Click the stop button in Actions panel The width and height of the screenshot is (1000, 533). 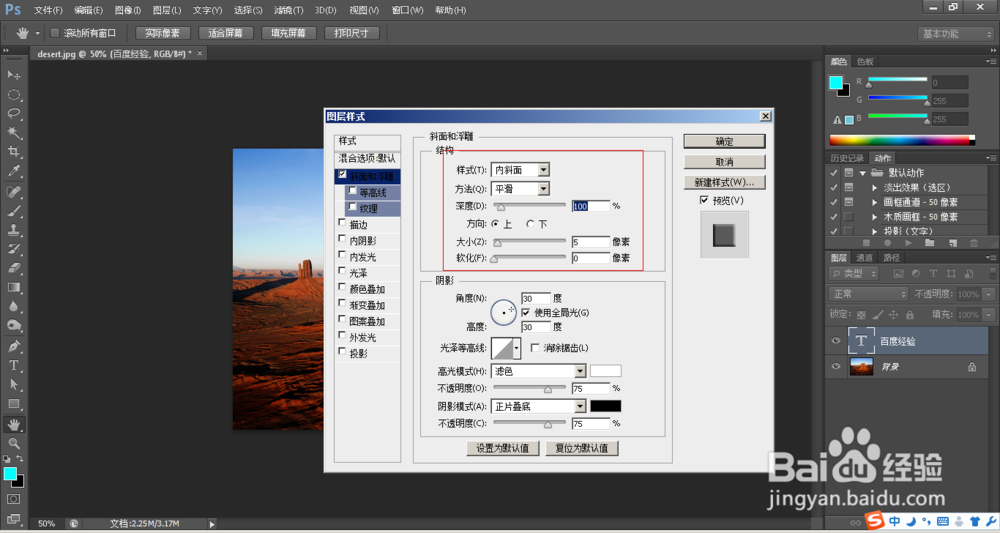tap(867, 243)
